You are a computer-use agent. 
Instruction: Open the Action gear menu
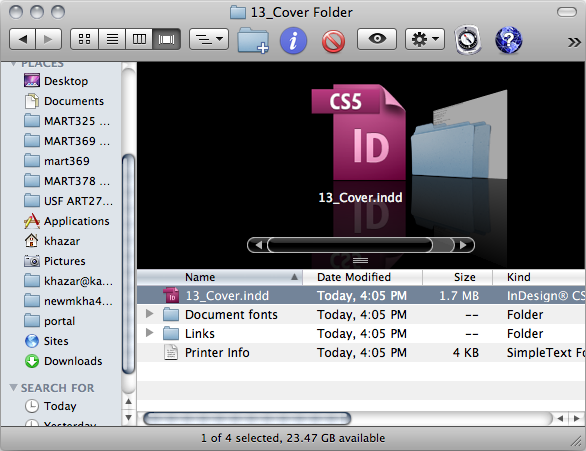pos(425,39)
